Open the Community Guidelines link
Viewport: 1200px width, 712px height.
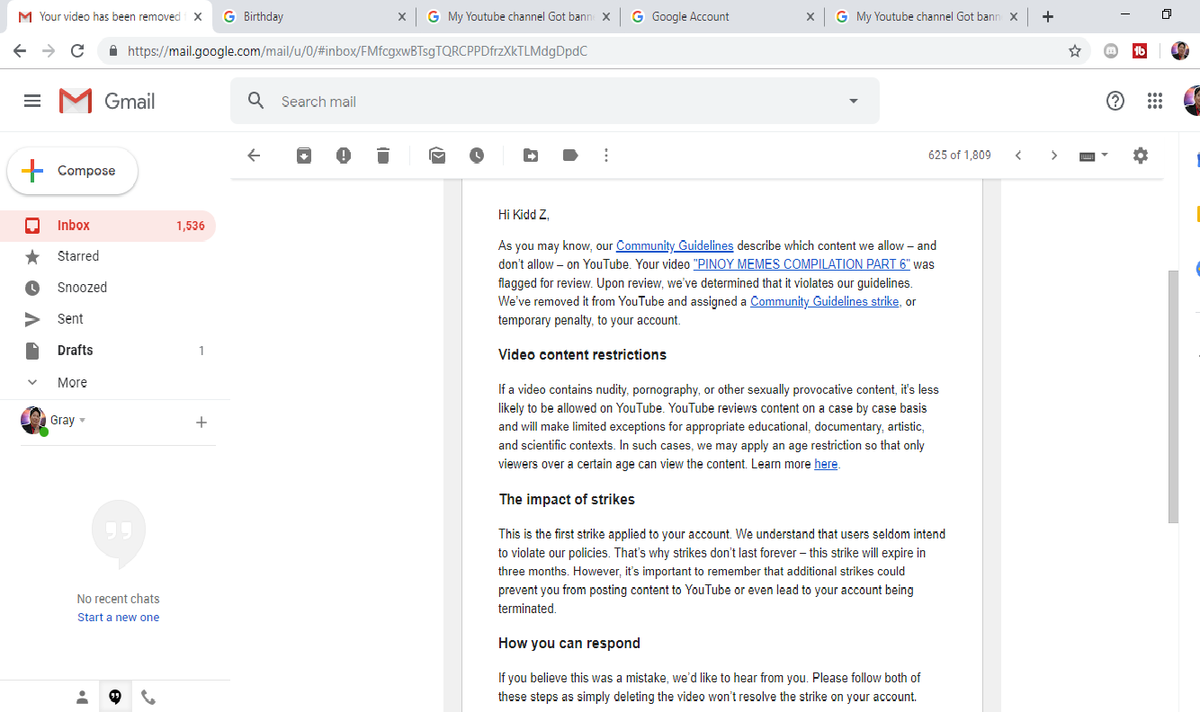[675, 246]
